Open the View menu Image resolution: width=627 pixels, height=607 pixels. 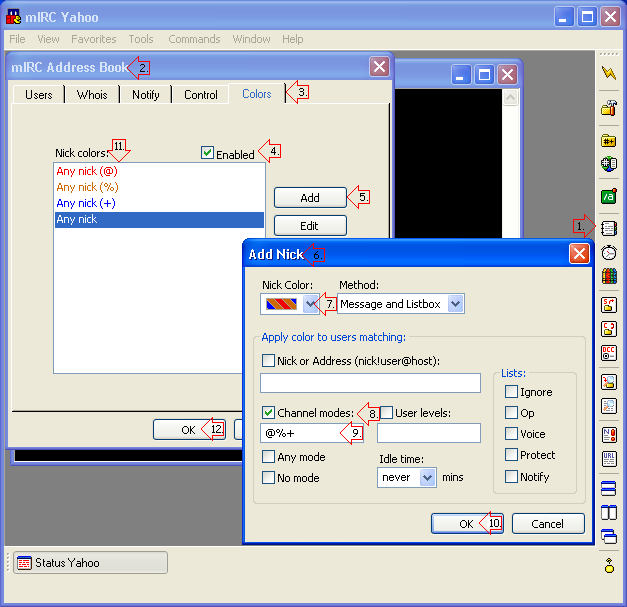(x=48, y=39)
